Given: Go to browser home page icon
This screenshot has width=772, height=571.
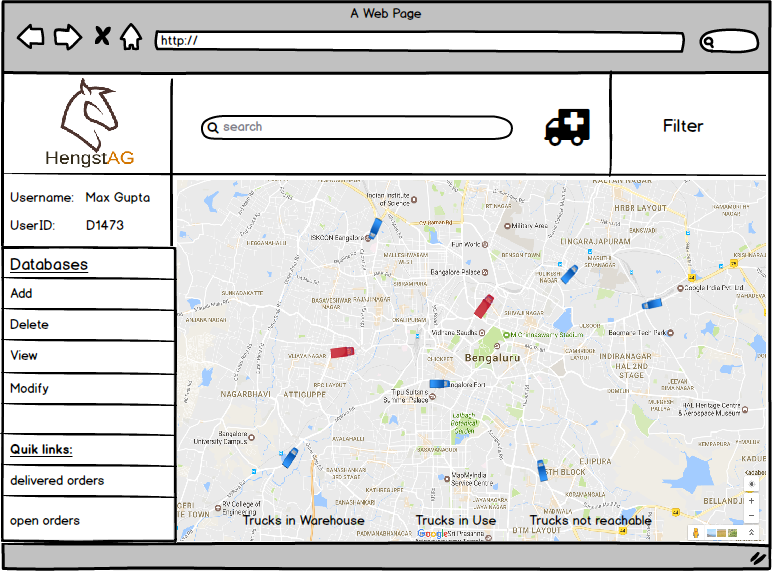Looking at the screenshot, I should pyautogui.click(x=131, y=36).
